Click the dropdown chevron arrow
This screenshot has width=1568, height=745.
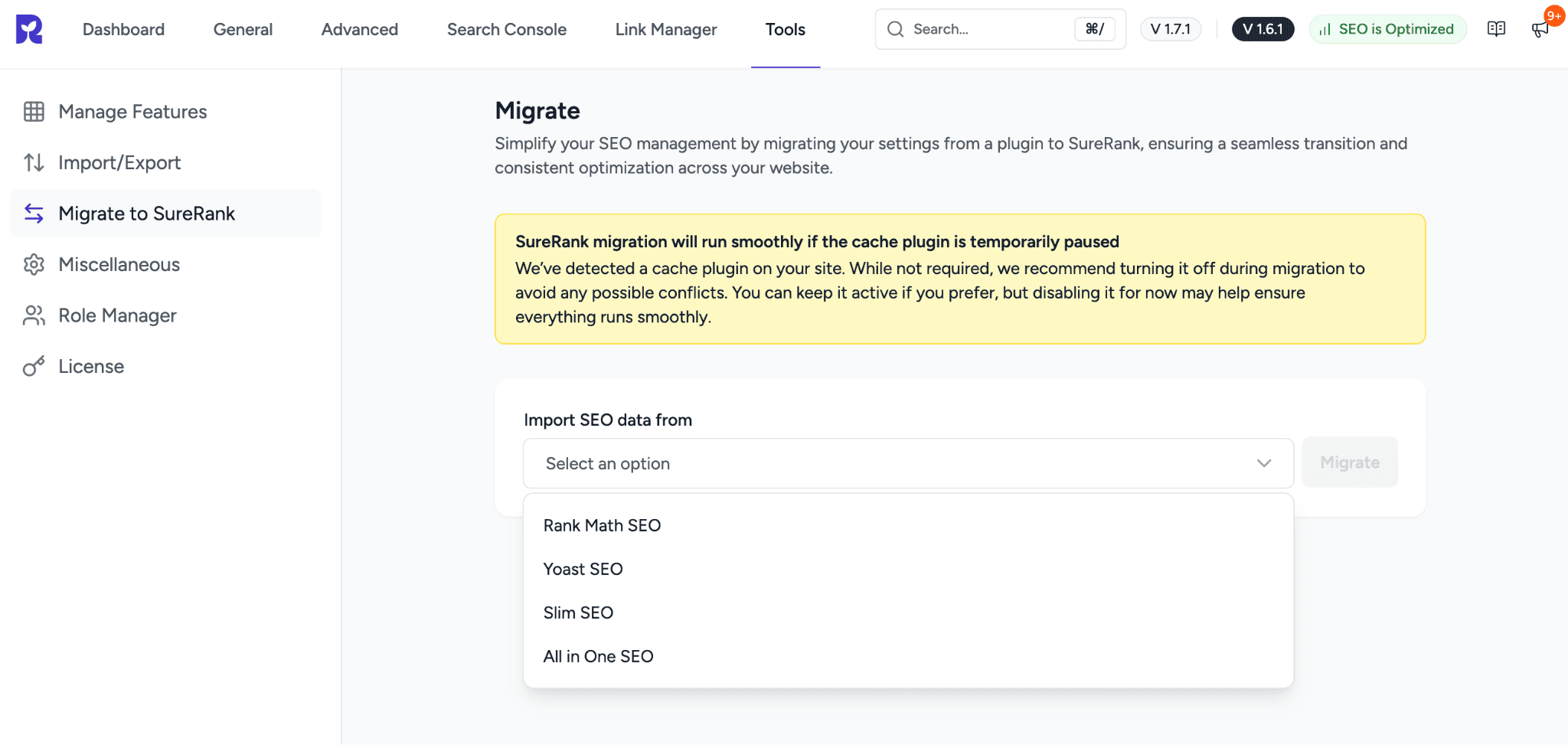1264,463
